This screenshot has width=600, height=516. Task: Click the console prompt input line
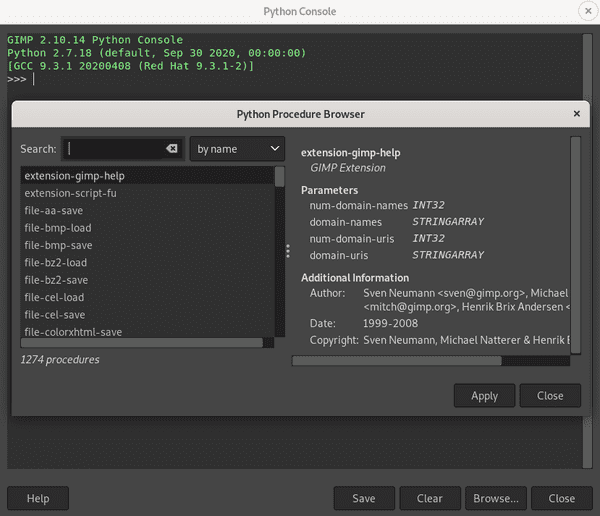(x=294, y=79)
